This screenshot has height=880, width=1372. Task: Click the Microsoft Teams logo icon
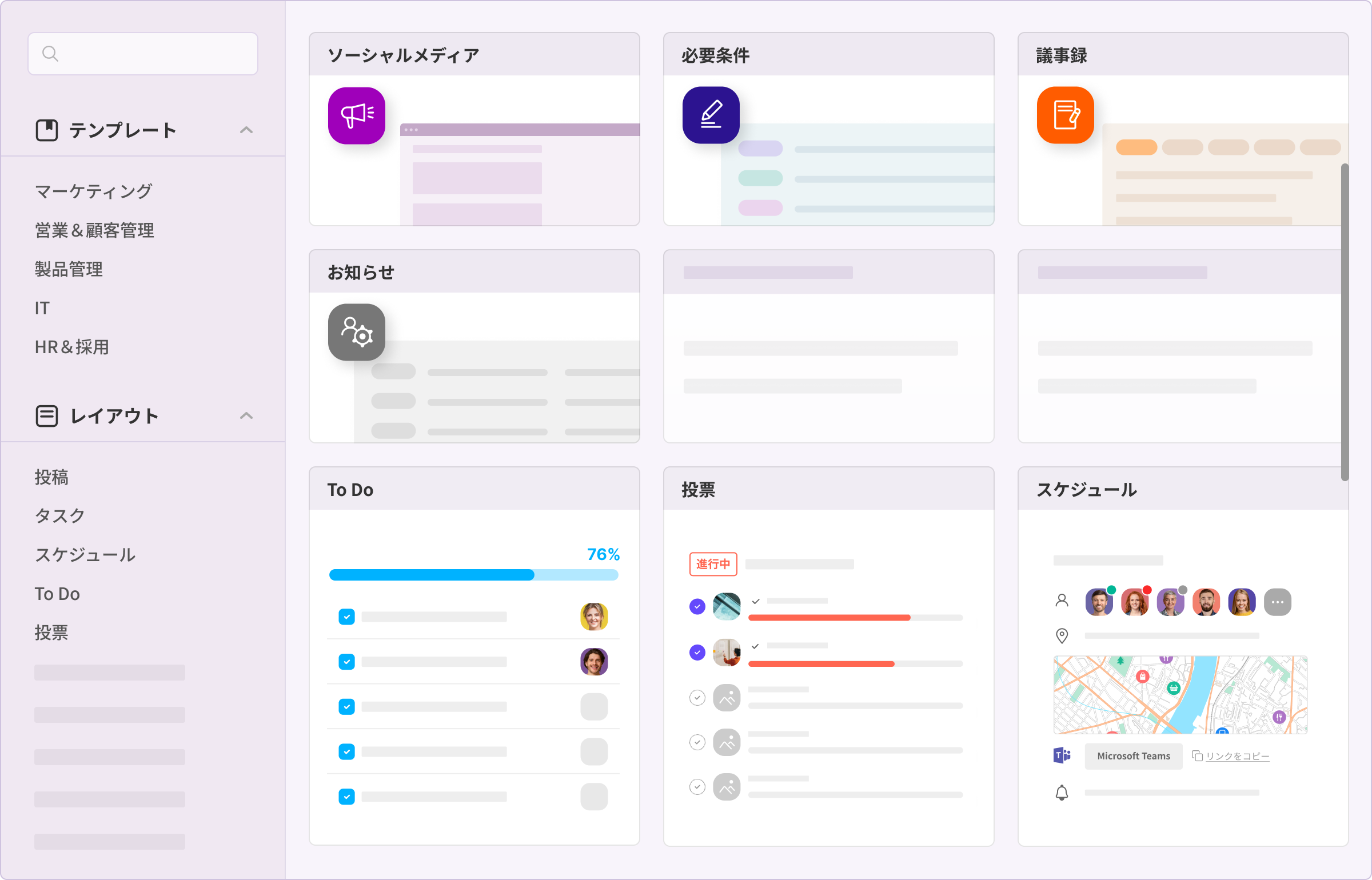[x=1062, y=755]
